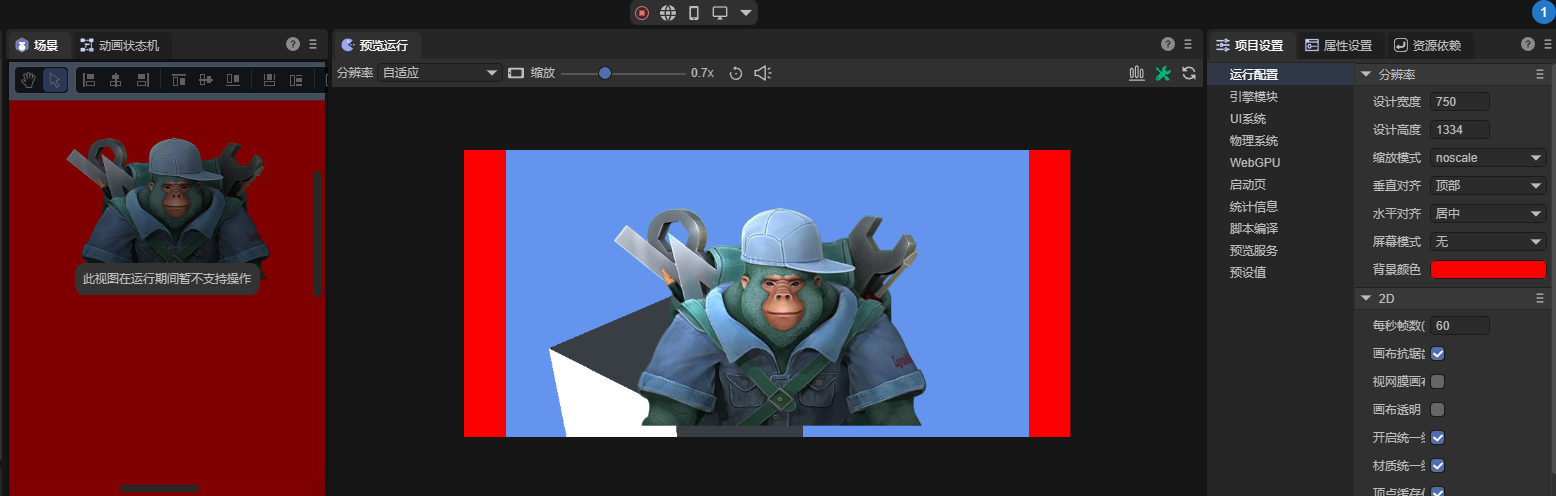
Task: Enable the 视网膜画布 checkbox
Action: tap(1437, 382)
